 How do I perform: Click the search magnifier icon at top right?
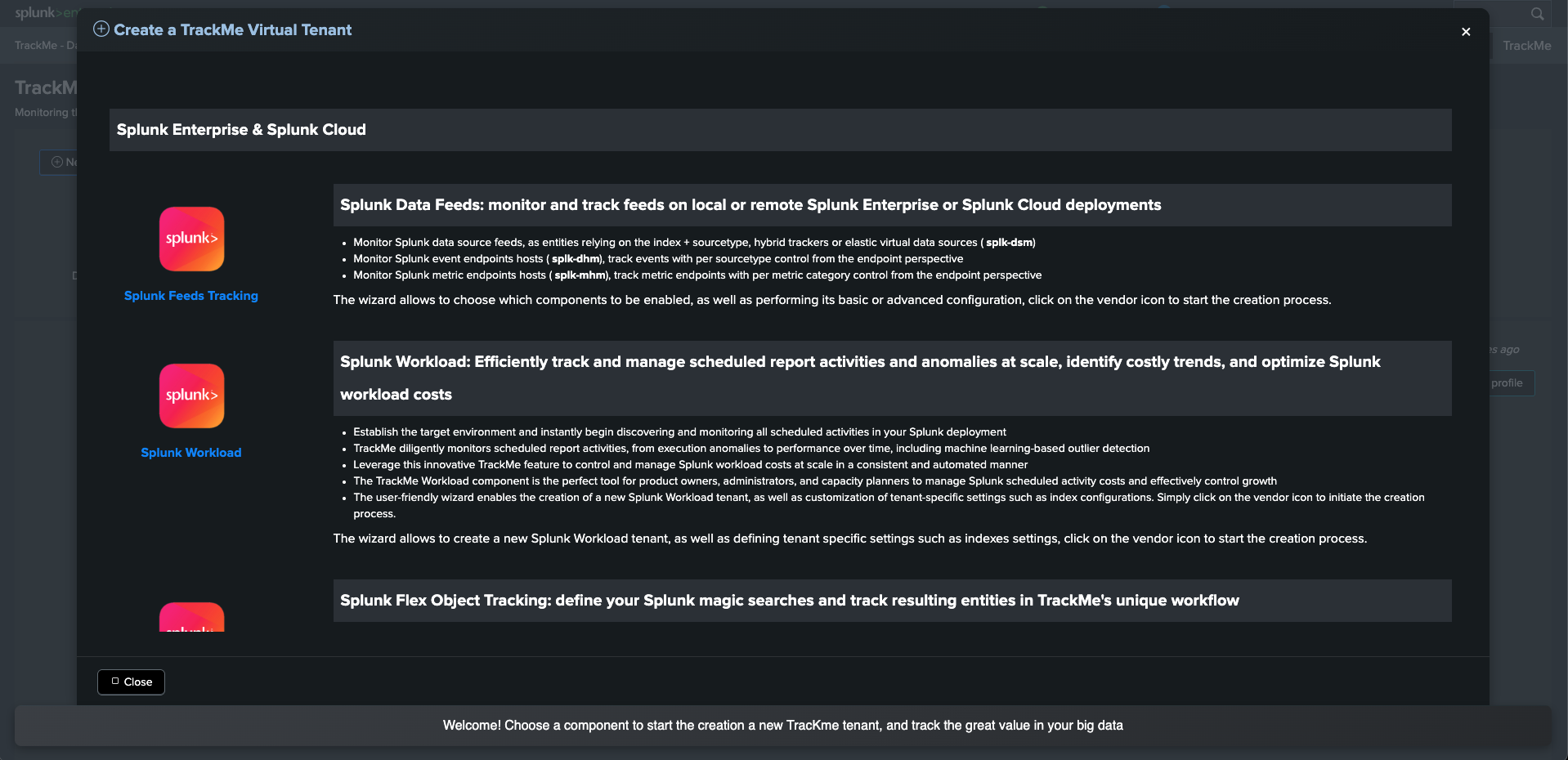tap(1537, 14)
